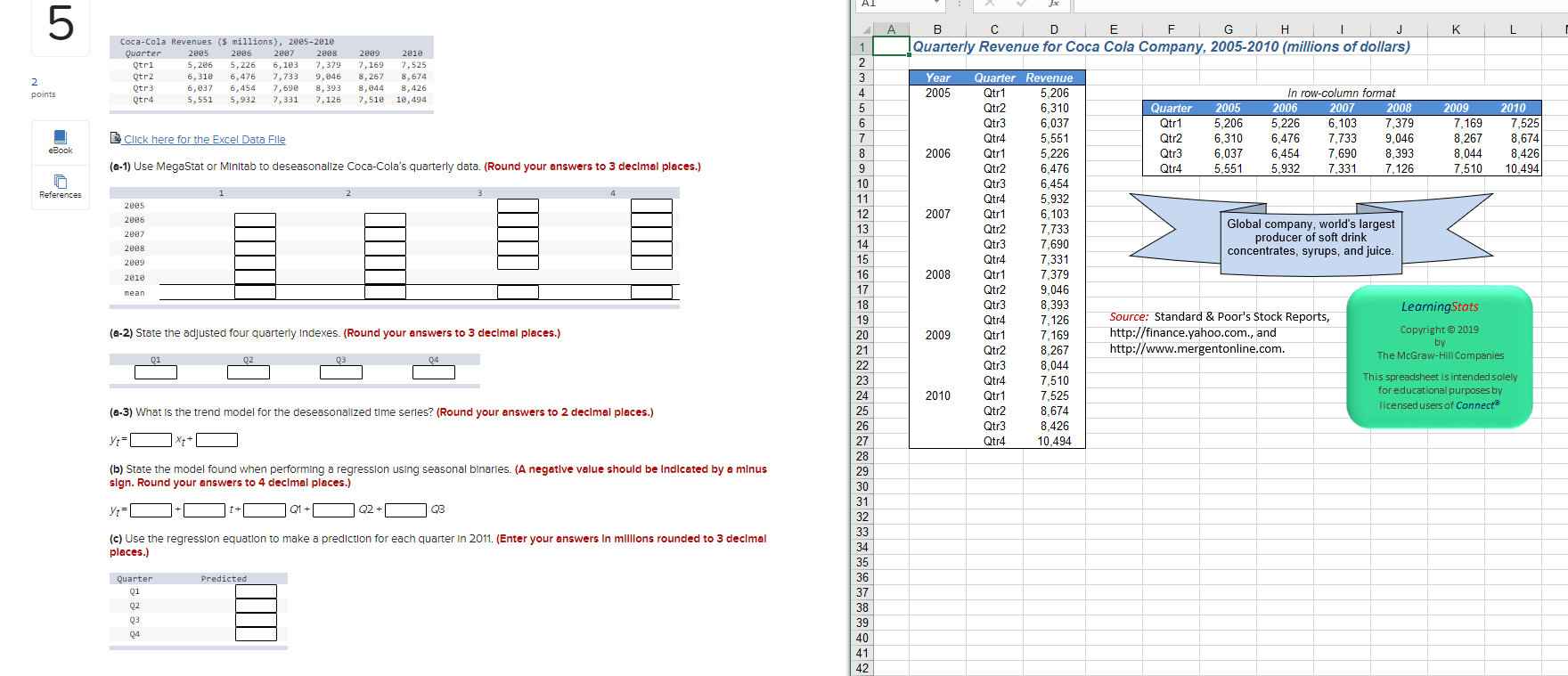Click the 'In row-column format' label
1568x676 pixels.
[1341, 93]
